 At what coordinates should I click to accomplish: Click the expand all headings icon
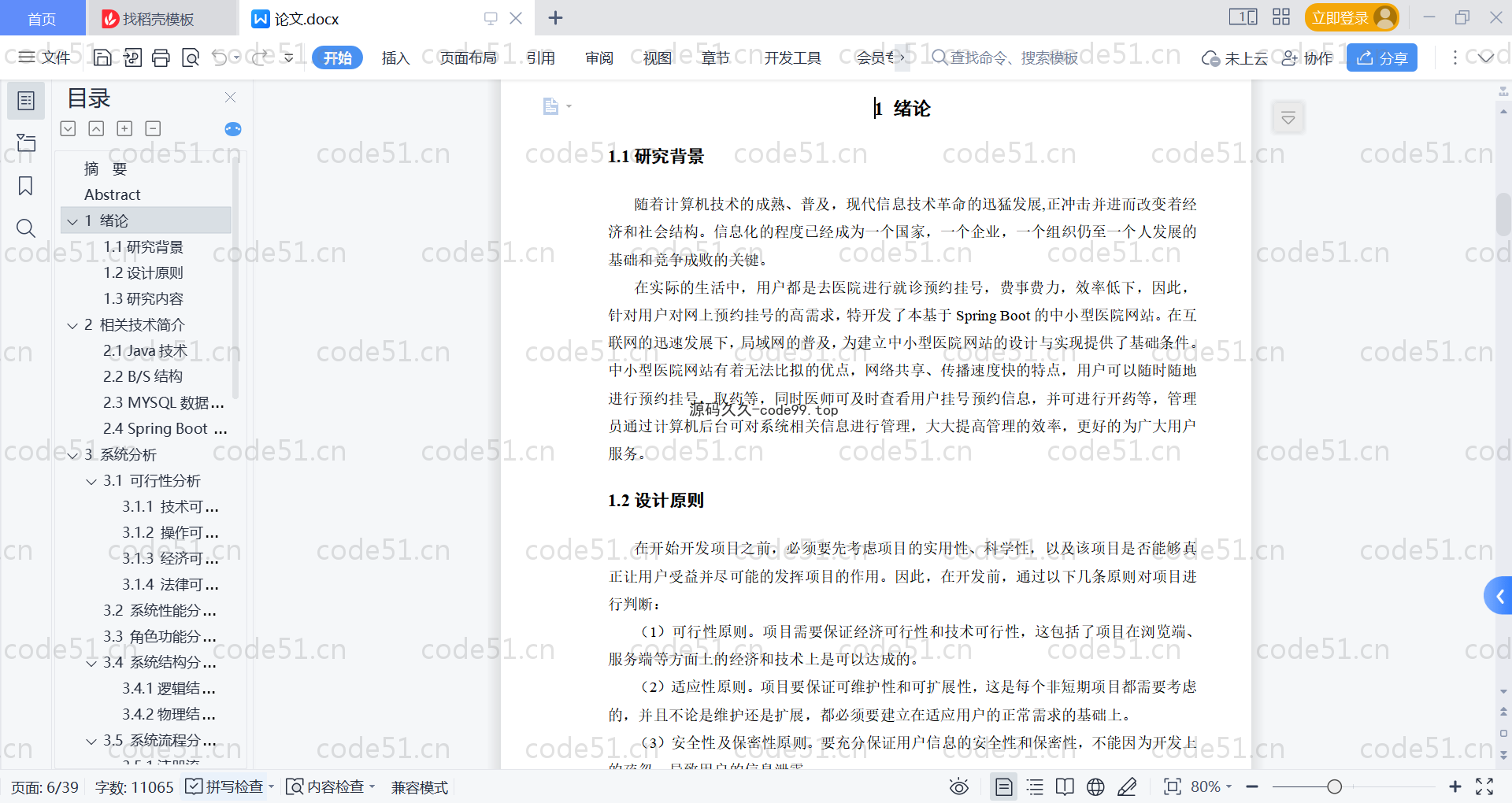pos(69,128)
